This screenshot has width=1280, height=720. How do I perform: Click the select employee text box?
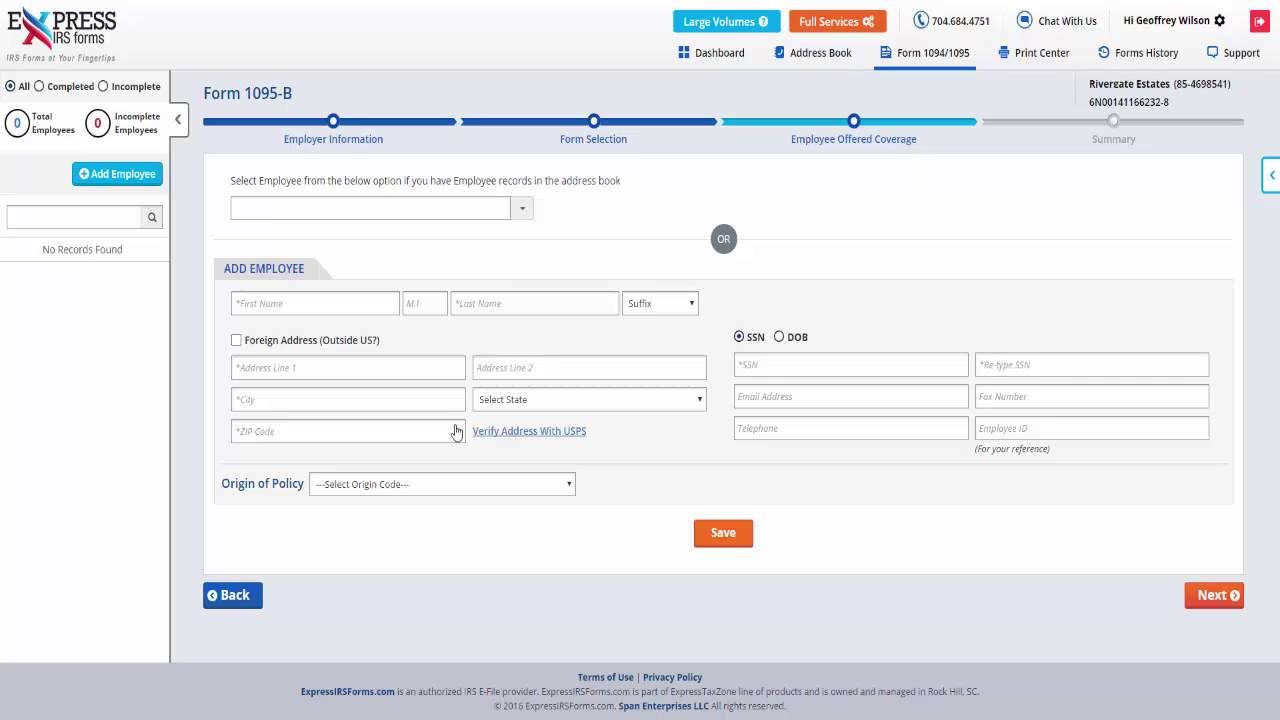coord(370,208)
